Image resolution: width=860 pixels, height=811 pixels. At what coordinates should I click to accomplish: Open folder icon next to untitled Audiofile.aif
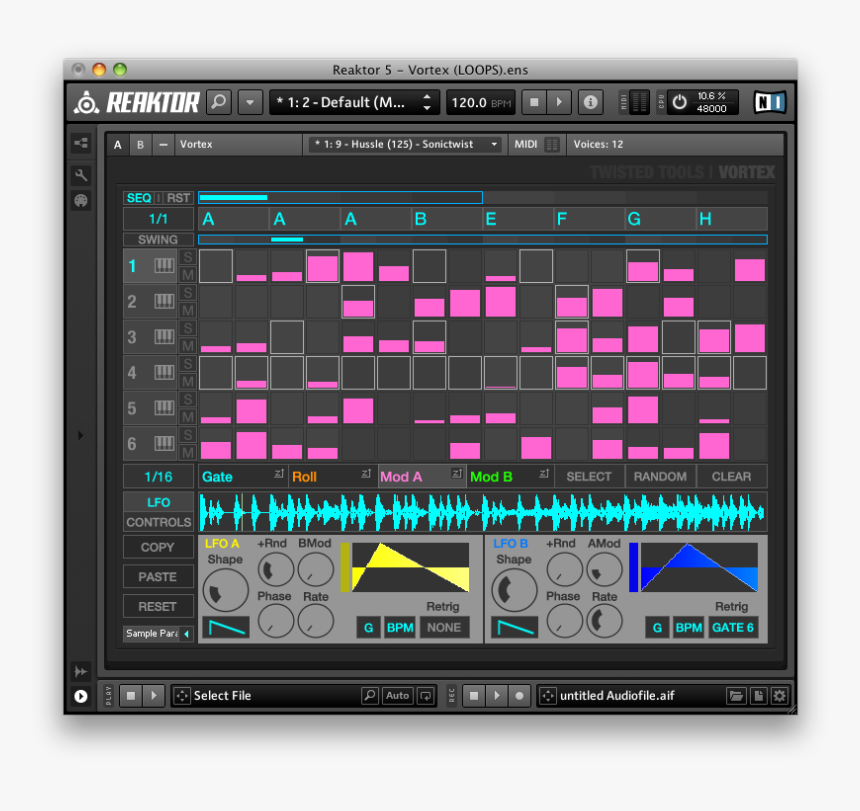(x=736, y=696)
